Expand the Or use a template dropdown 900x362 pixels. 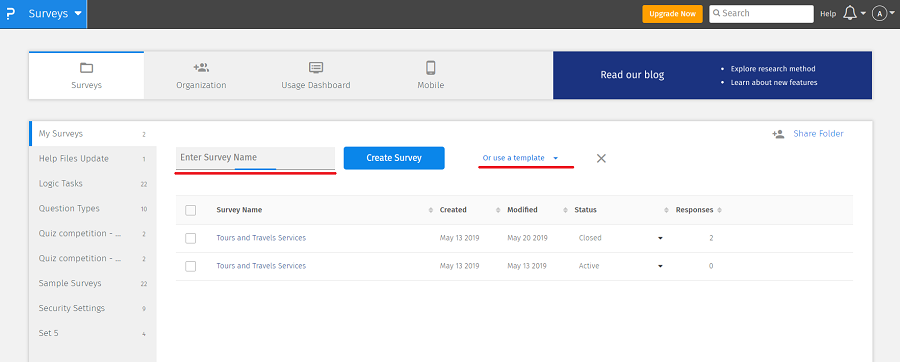click(x=520, y=158)
